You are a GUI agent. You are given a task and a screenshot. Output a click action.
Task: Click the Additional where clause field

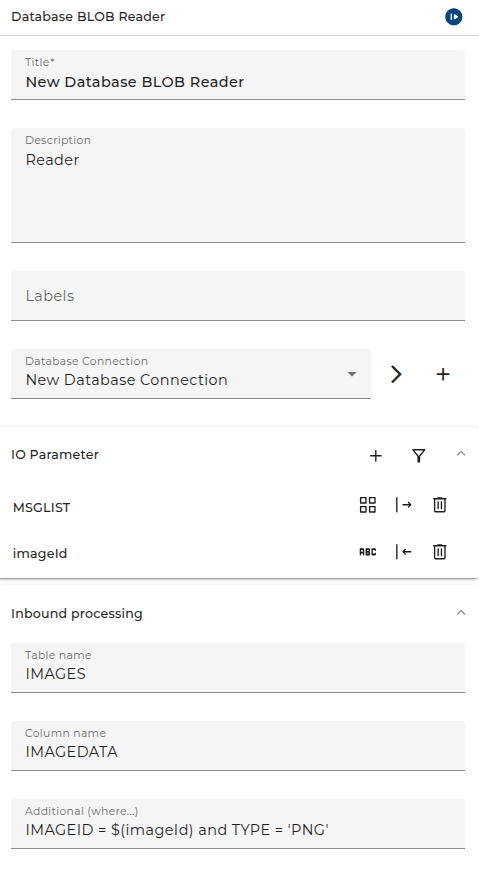pos(238,824)
